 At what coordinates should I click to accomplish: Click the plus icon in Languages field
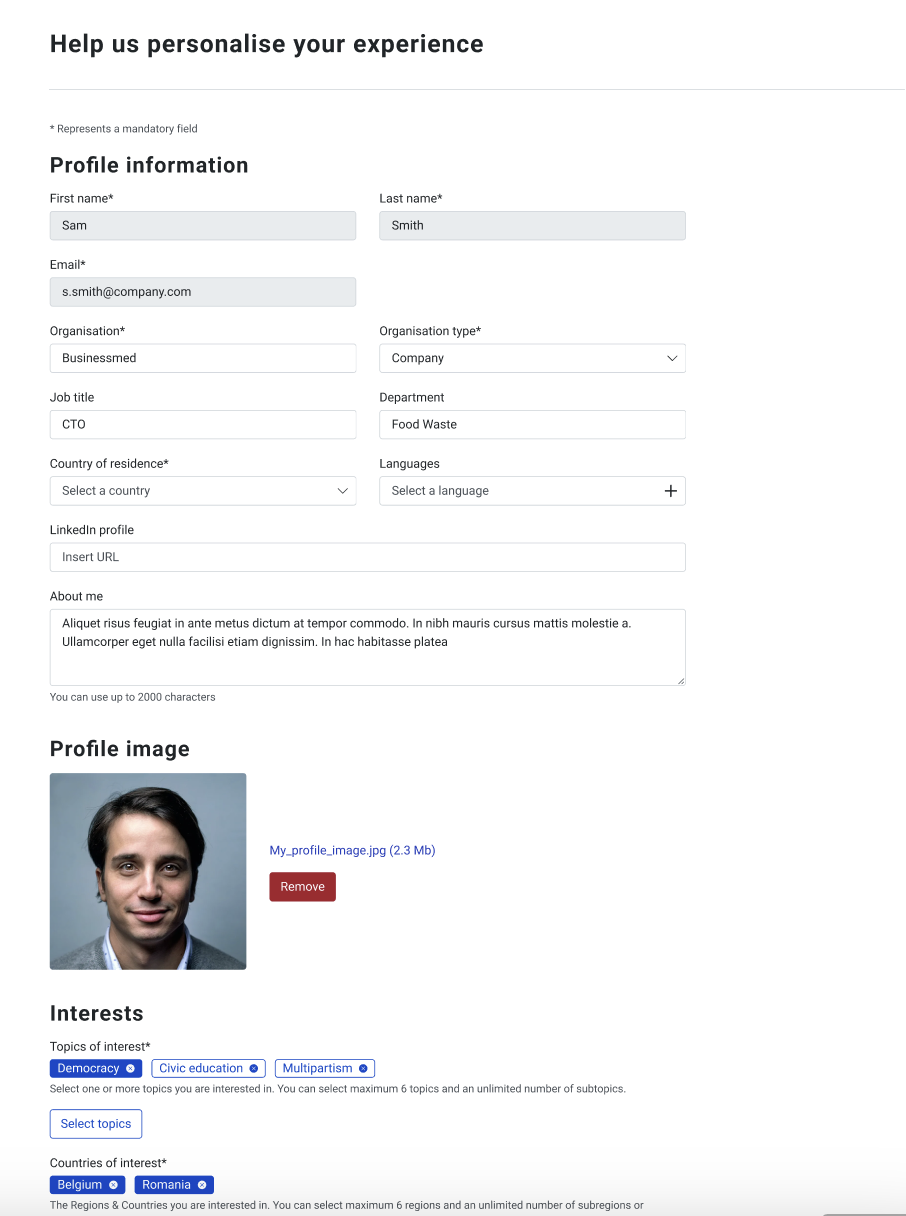pos(671,491)
